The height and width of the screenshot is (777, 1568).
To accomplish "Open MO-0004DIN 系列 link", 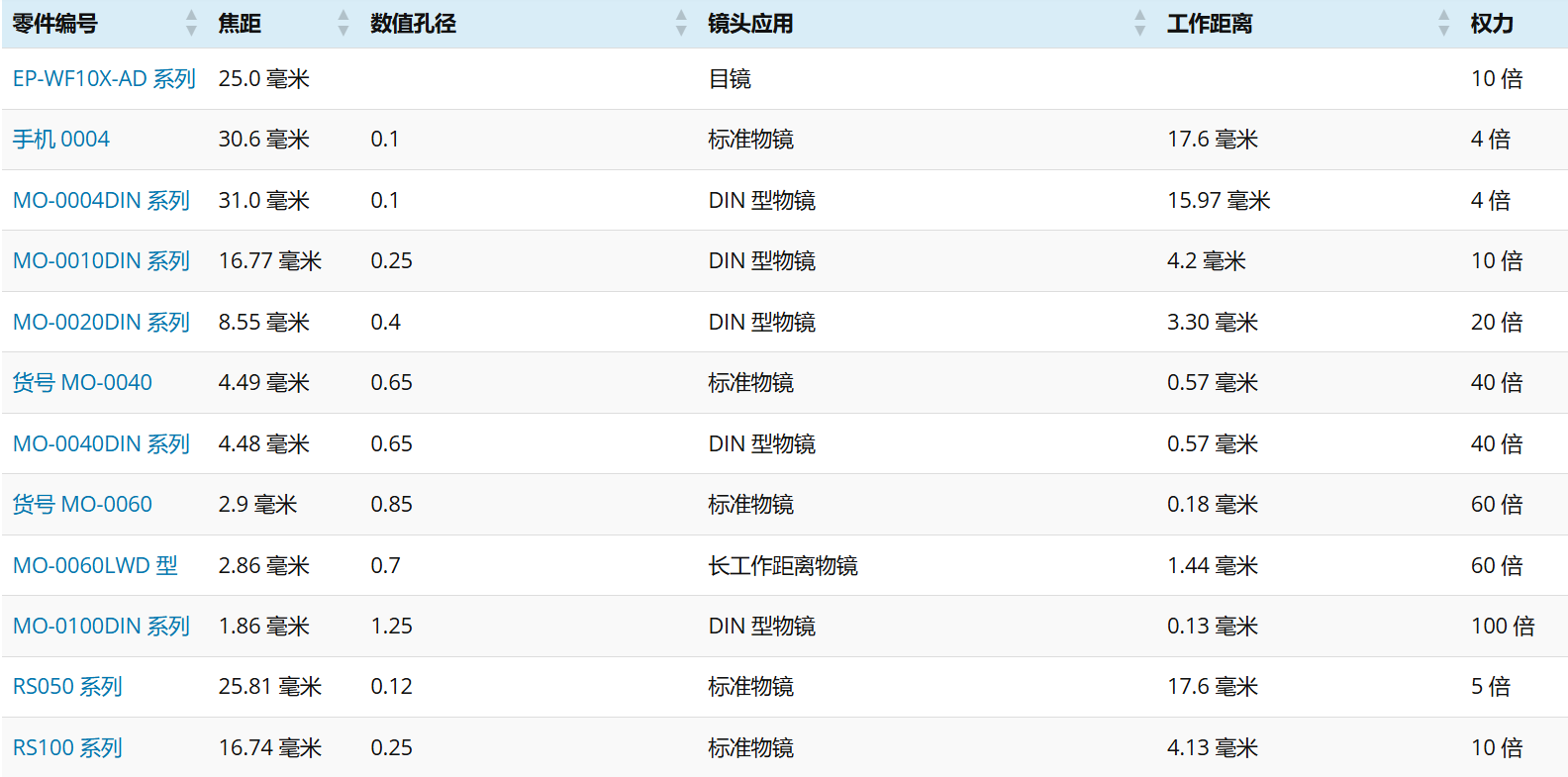I will coord(101,200).
